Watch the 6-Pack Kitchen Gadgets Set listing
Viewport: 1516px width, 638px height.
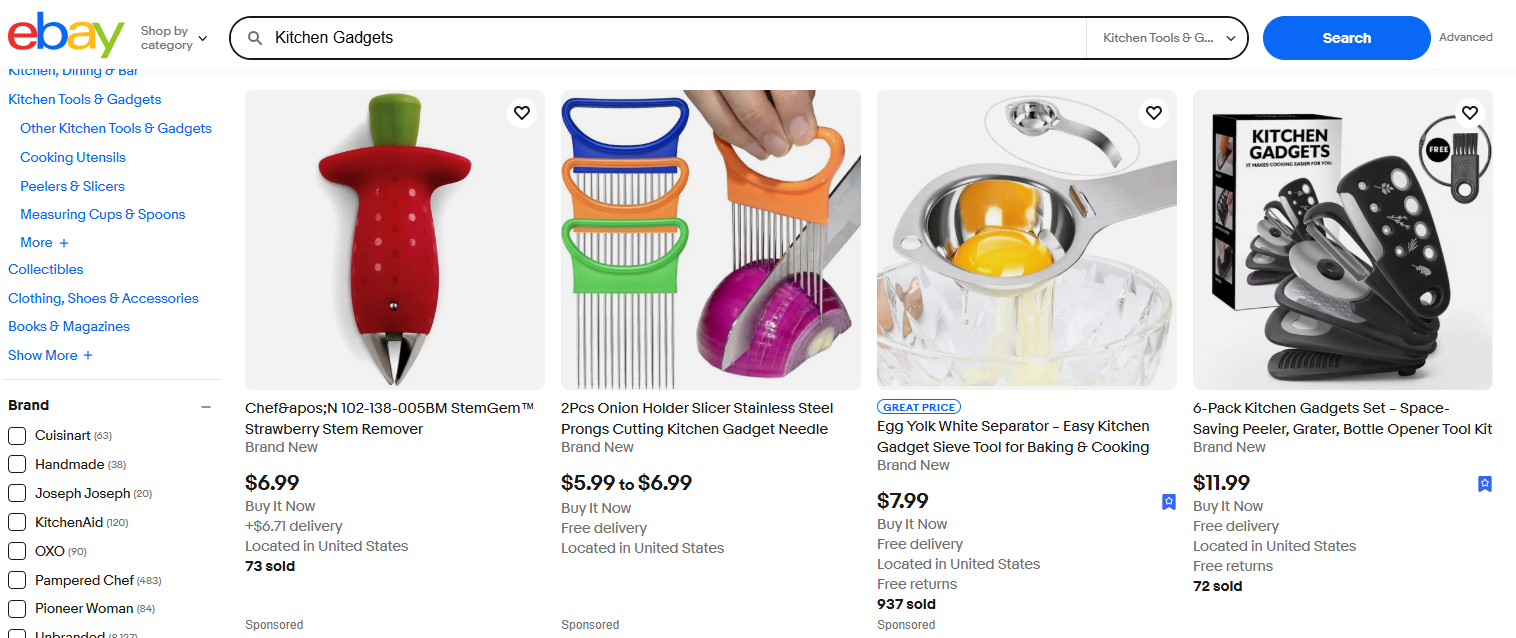click(x=1469, y=113)
